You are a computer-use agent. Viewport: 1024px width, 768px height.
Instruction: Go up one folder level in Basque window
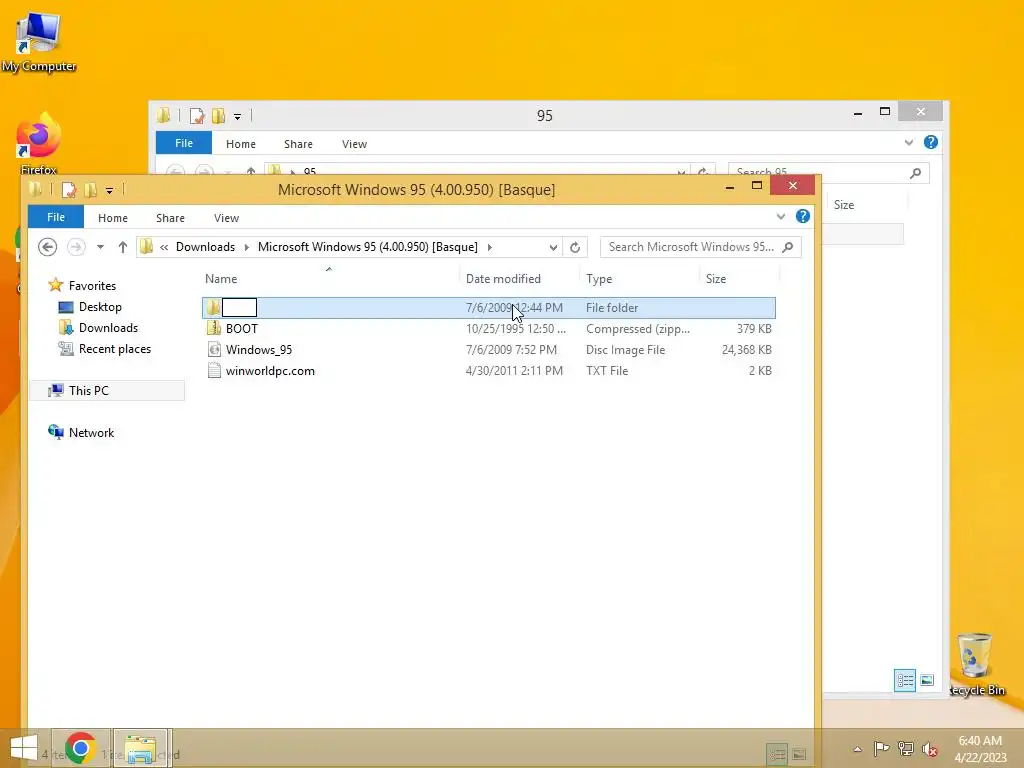point(123,247)
